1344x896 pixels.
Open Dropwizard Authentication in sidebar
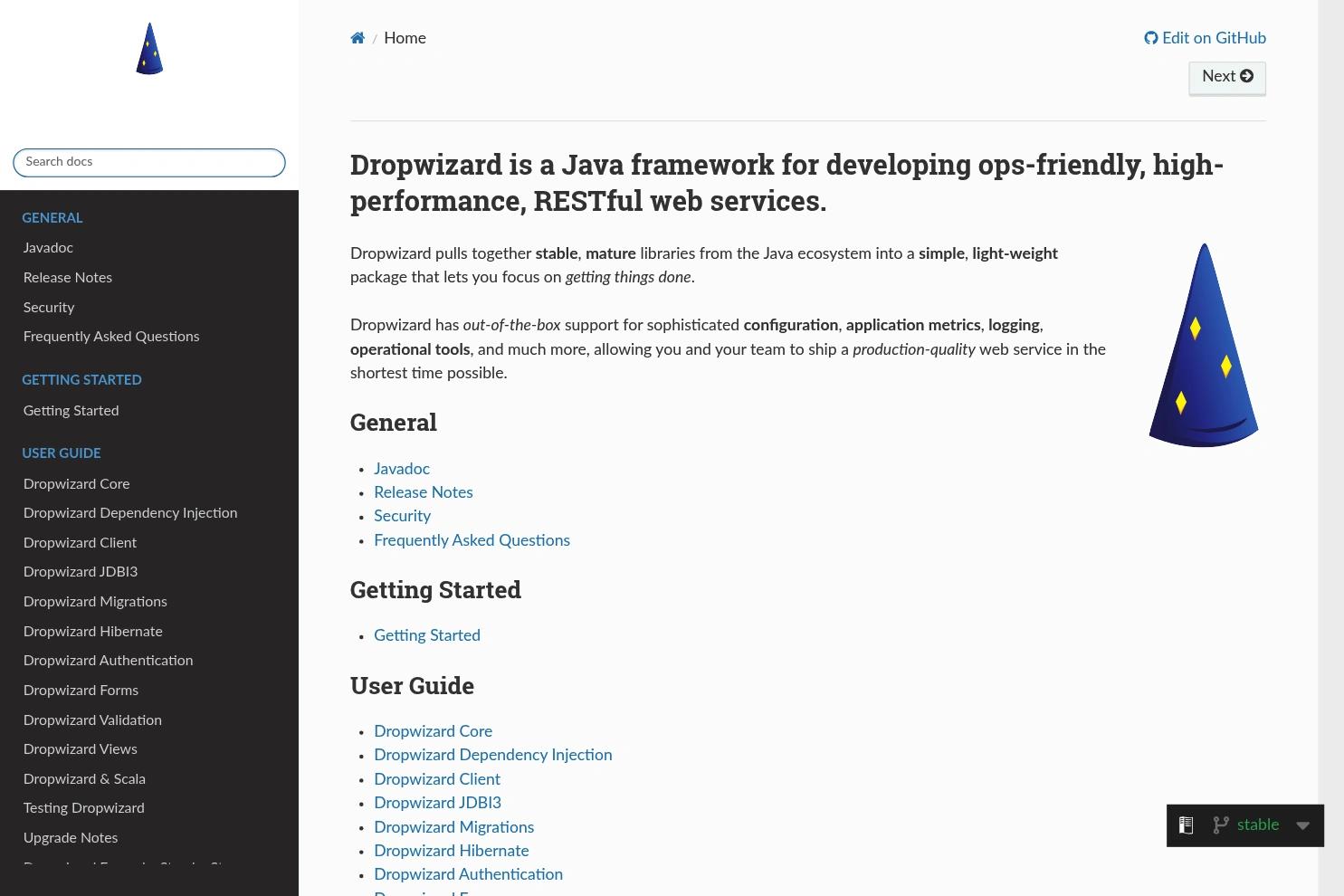(108, 661)
